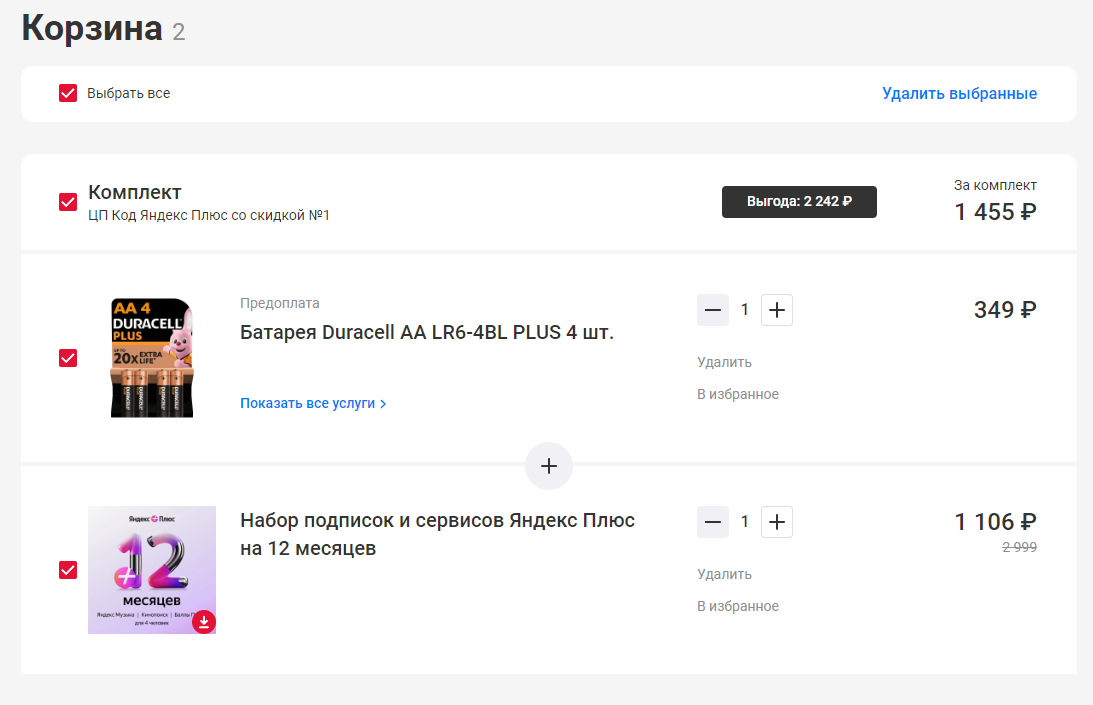Open the Duracell battery product image
Viewport: 1093px width, 705px height.
(x=152, y=358)
